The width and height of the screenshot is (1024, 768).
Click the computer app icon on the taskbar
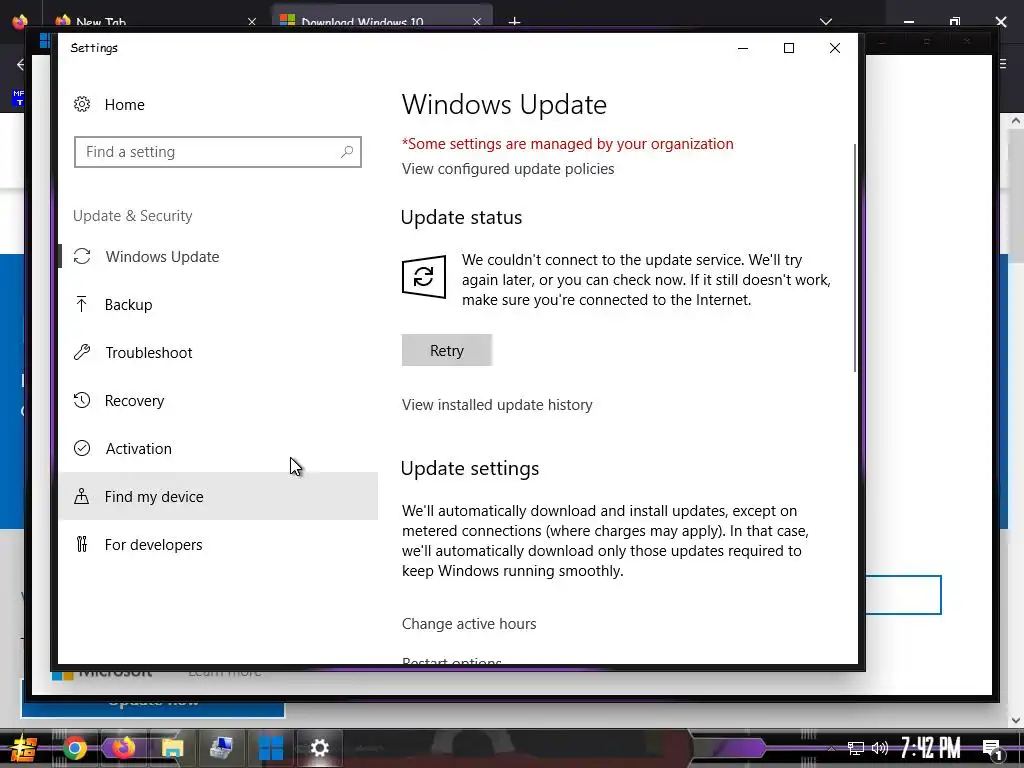coord(221,748)
